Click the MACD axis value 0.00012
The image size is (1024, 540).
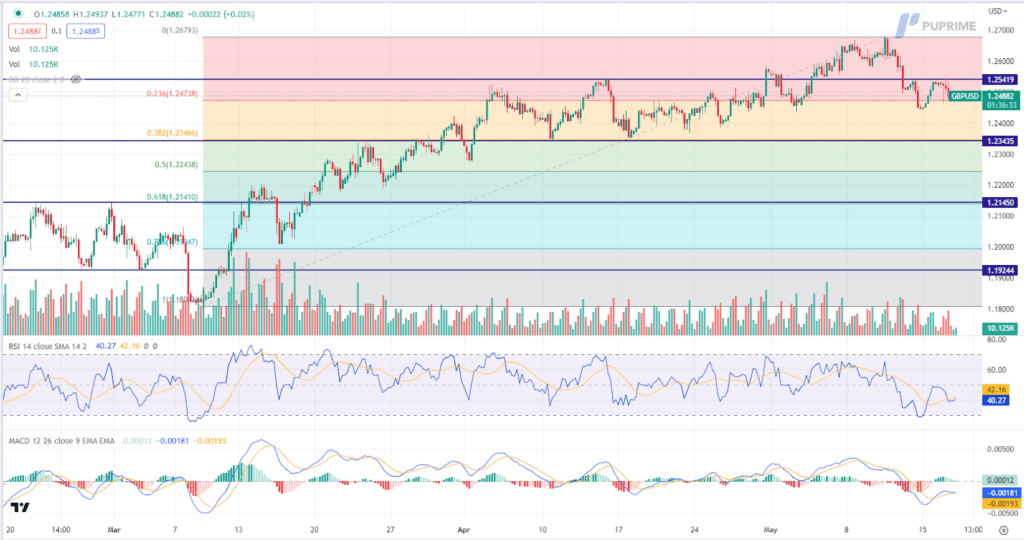pos(1000,480)
